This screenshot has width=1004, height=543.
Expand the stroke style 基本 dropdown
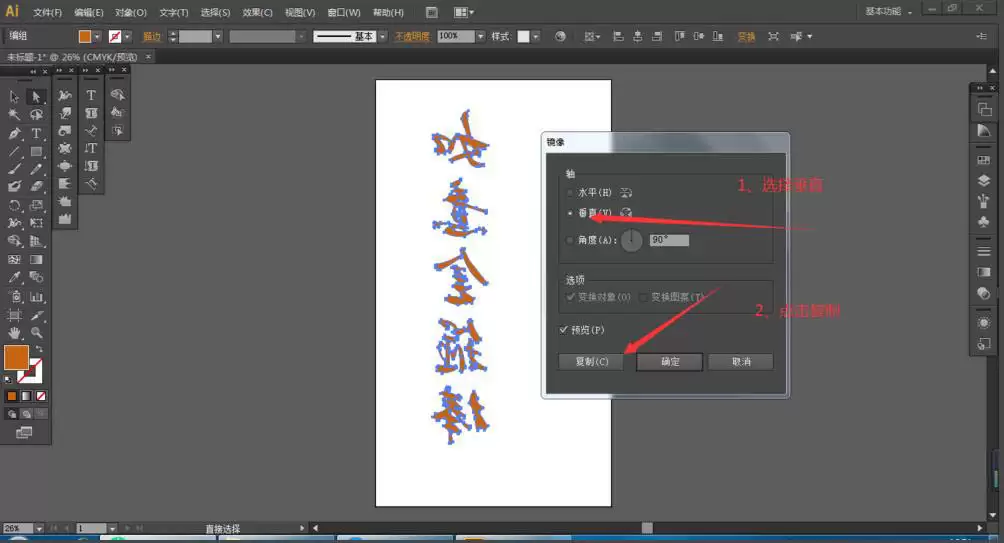(382, 36)
